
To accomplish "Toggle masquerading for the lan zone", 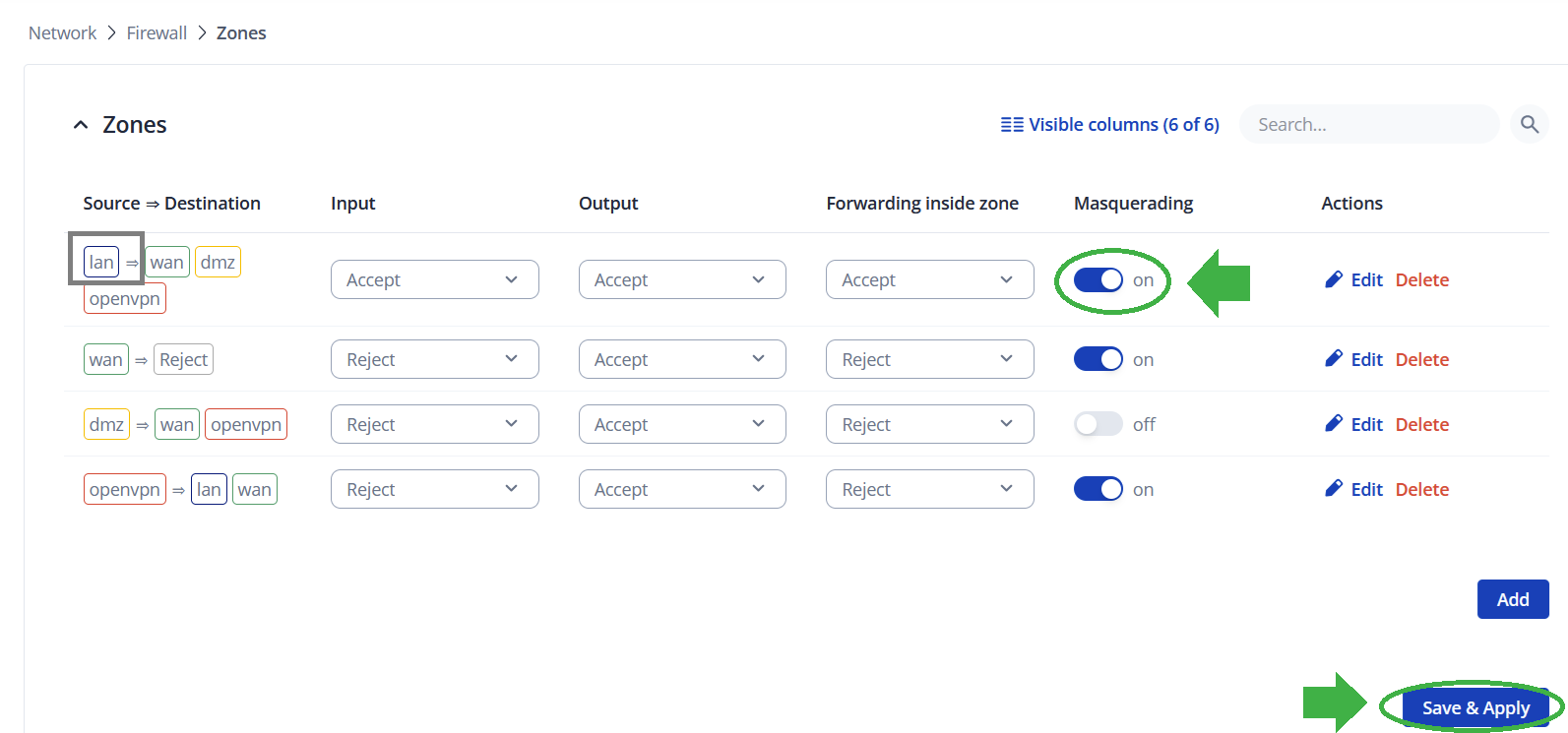I will click(x=1098, y=280).
